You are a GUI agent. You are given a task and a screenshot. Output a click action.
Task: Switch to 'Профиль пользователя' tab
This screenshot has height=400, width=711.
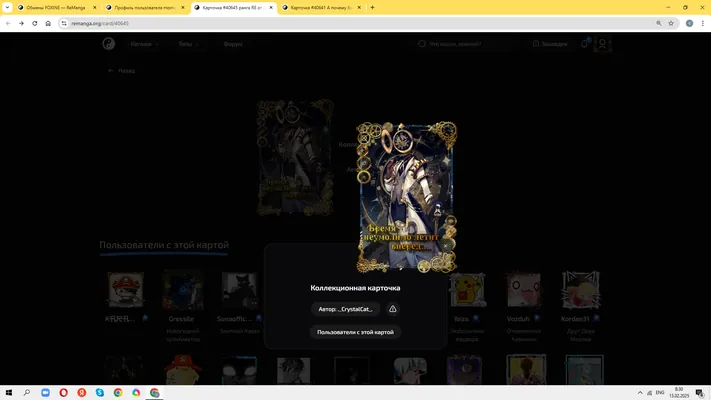click(x=144, y=8)
